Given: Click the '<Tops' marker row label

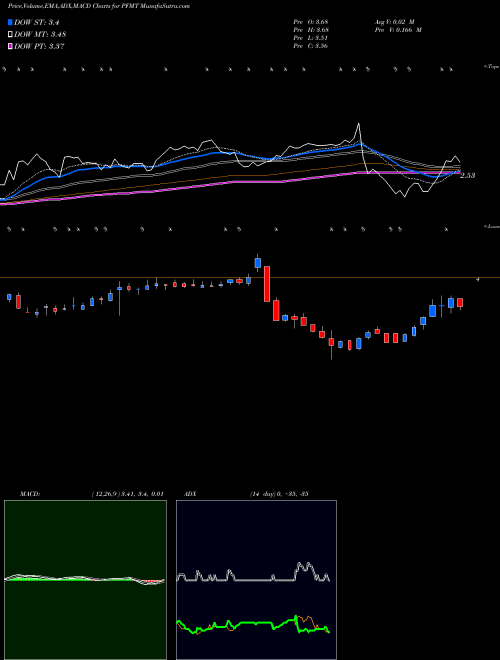Looking at the screenshot, I should (492, 67).
